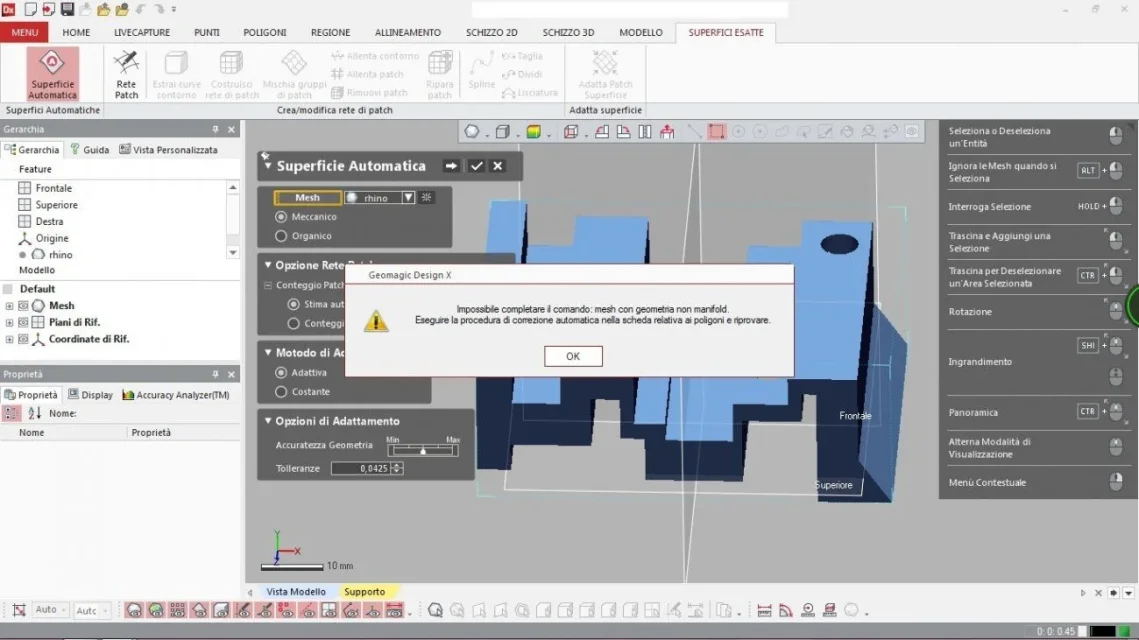The width and height of the screenshot is (1139, 640).
Task: Select the Costante radio option
Action: click(x=281, y=392)
